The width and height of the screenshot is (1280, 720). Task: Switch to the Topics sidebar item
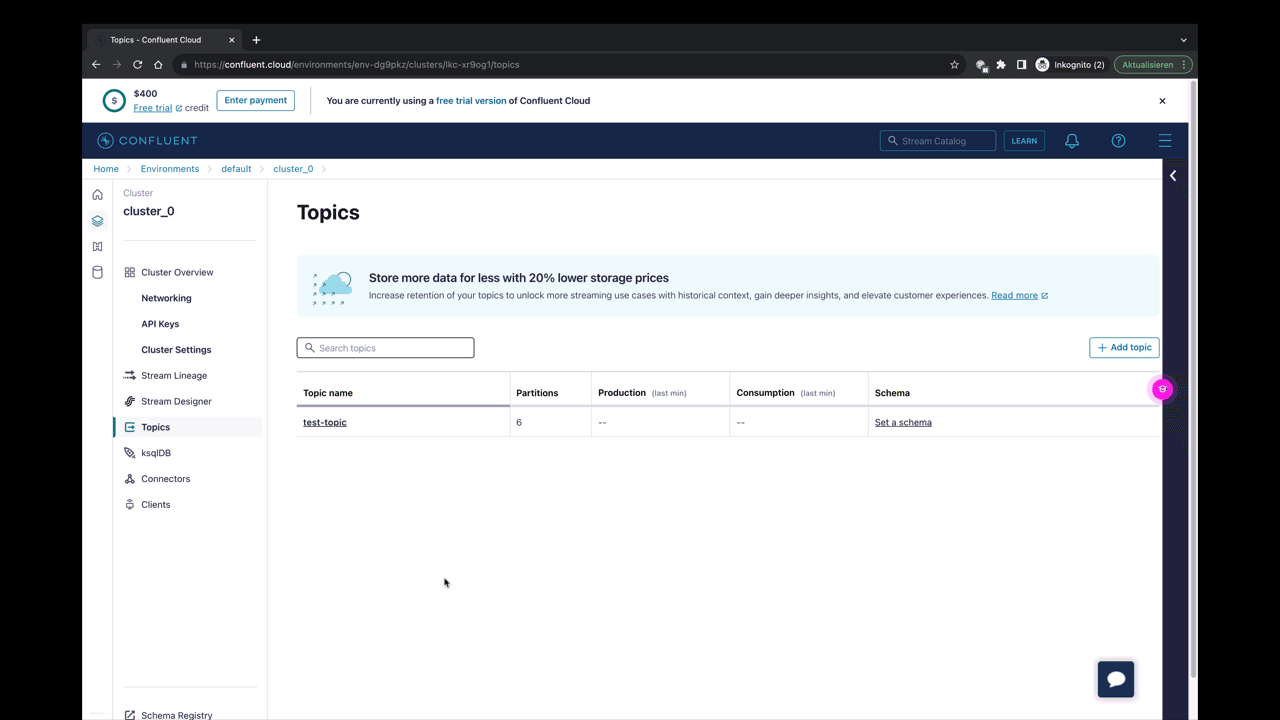[x=155, y=427]
